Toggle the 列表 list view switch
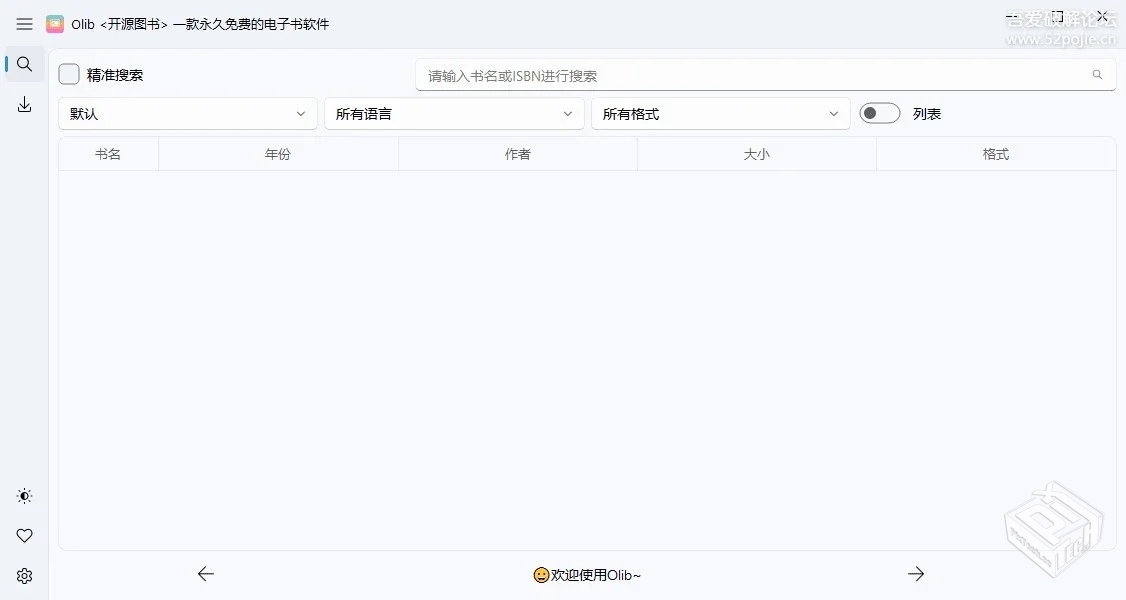1126x600 pixels. tap(879, 113)
